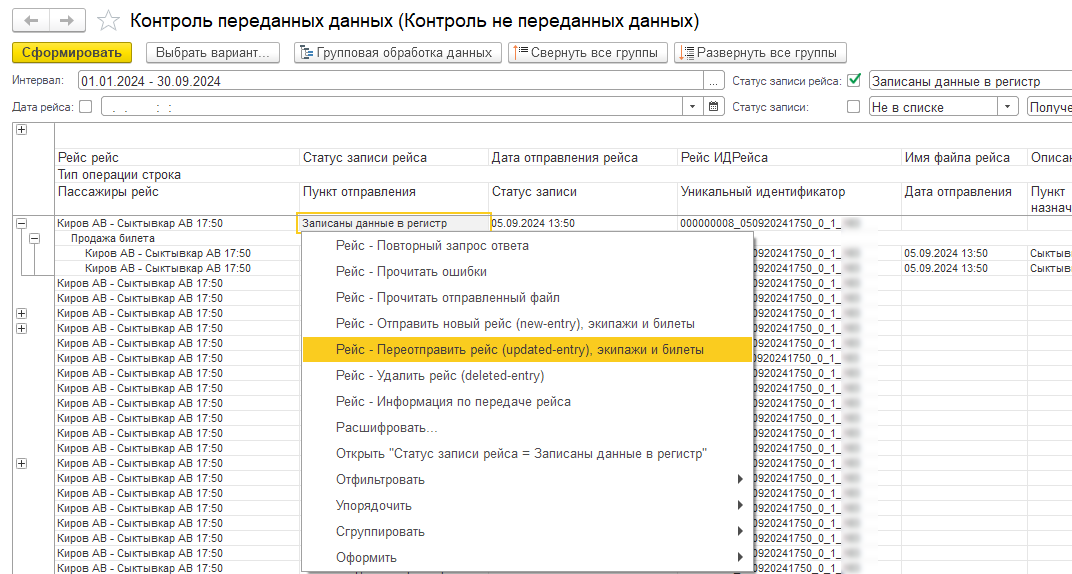Click the Интервал date range field
The height and width of the screenshot is (574, 1072).
(x=390, y=81)
